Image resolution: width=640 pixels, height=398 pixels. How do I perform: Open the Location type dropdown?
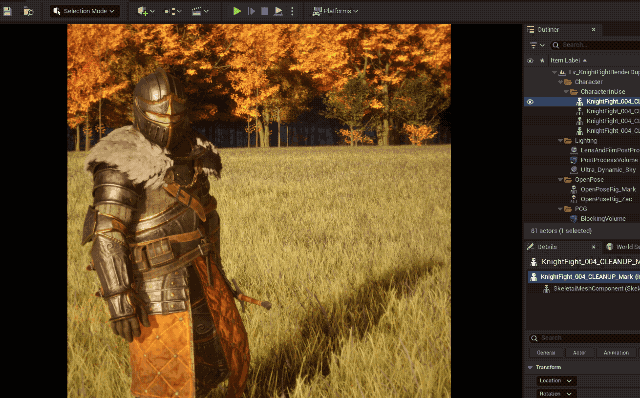556,381
